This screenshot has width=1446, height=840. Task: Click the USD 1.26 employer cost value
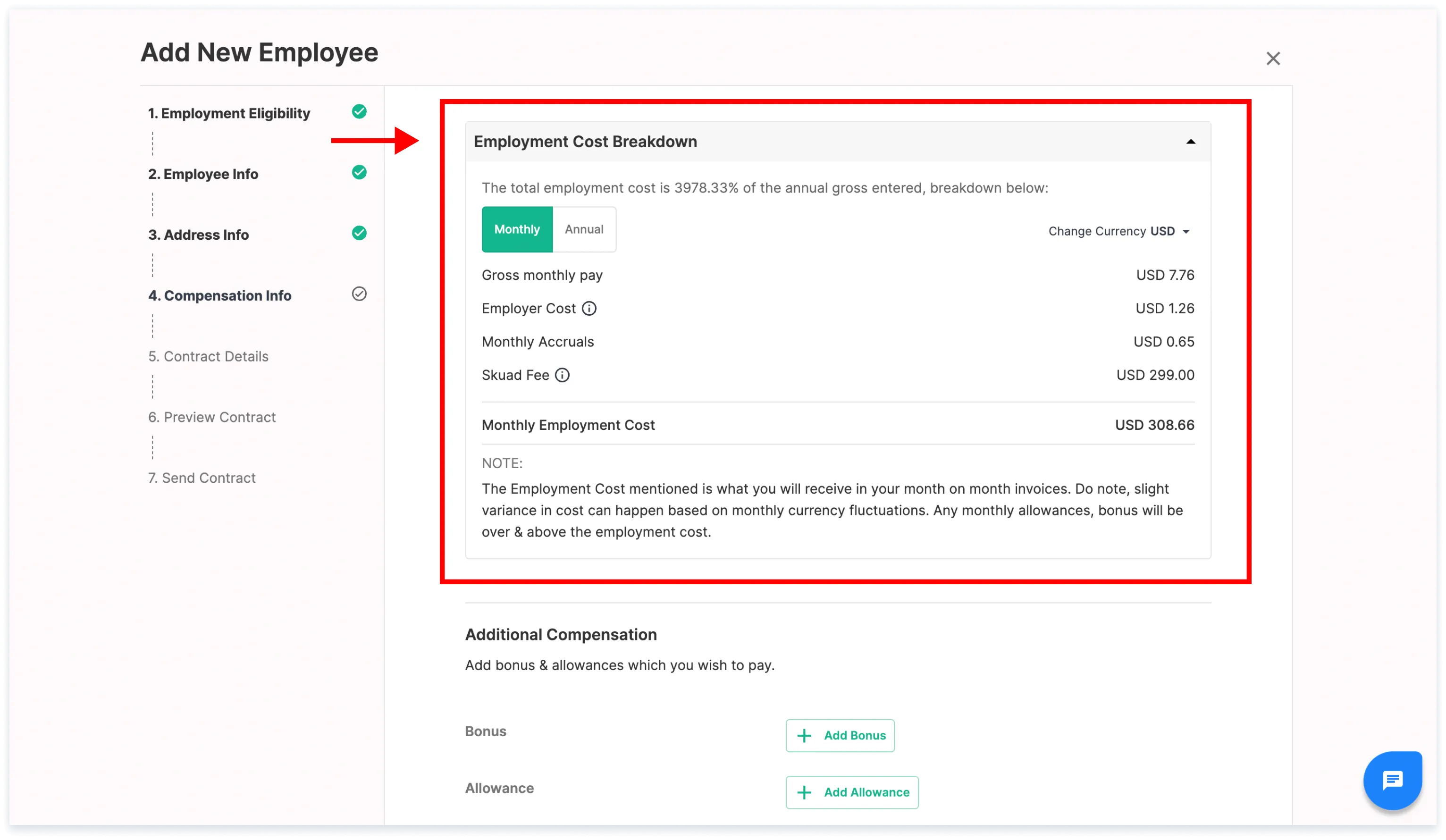pyautogui.click(x=1165, y=309)
